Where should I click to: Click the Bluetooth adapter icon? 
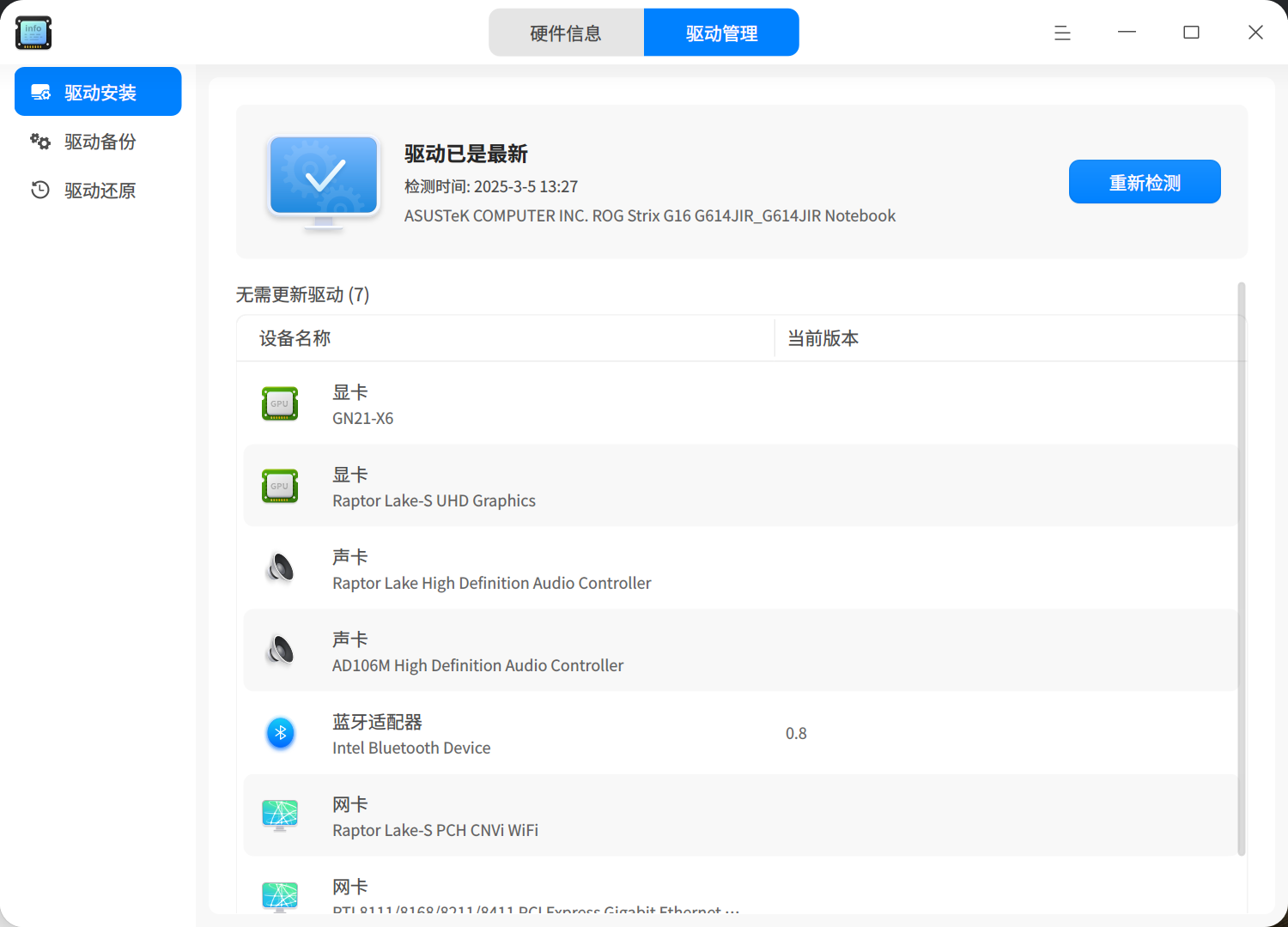pos(280,733)
